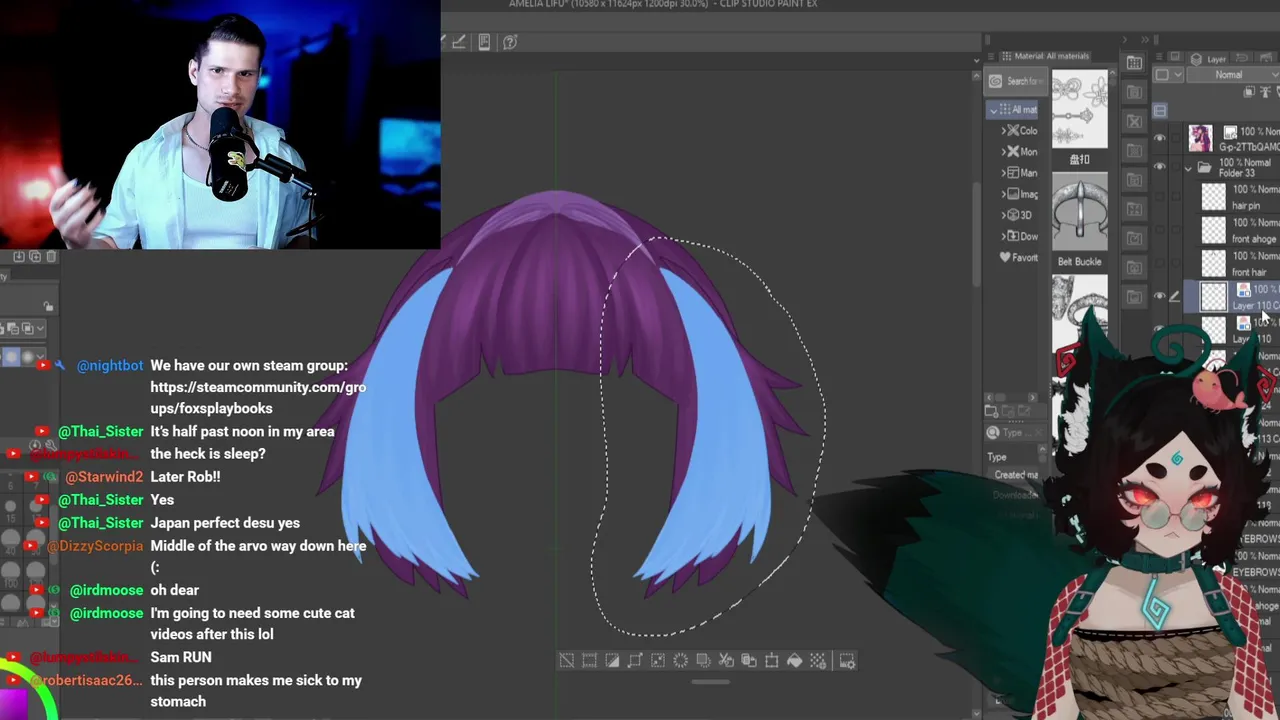
Task: Click eighth folder icon in material dock strip
Action: 1134,267
